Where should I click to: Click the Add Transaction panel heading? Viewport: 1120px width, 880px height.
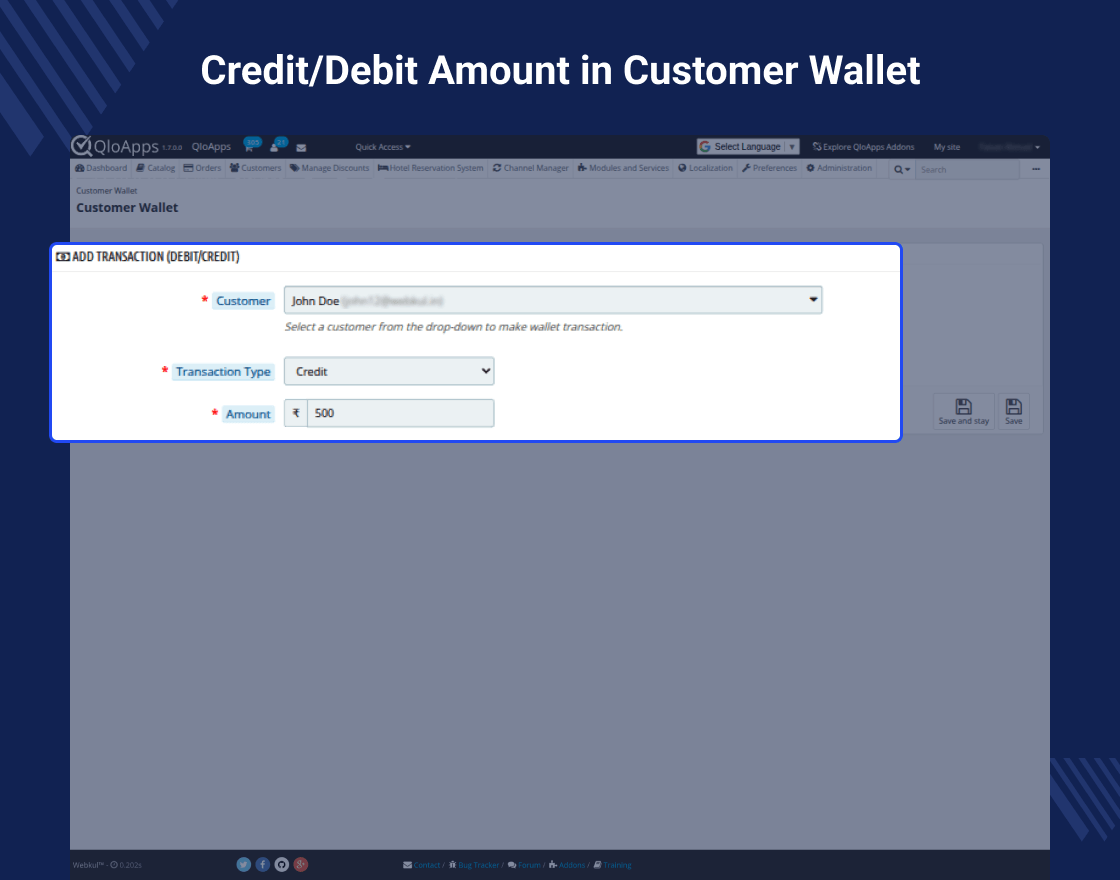point(148,256)
